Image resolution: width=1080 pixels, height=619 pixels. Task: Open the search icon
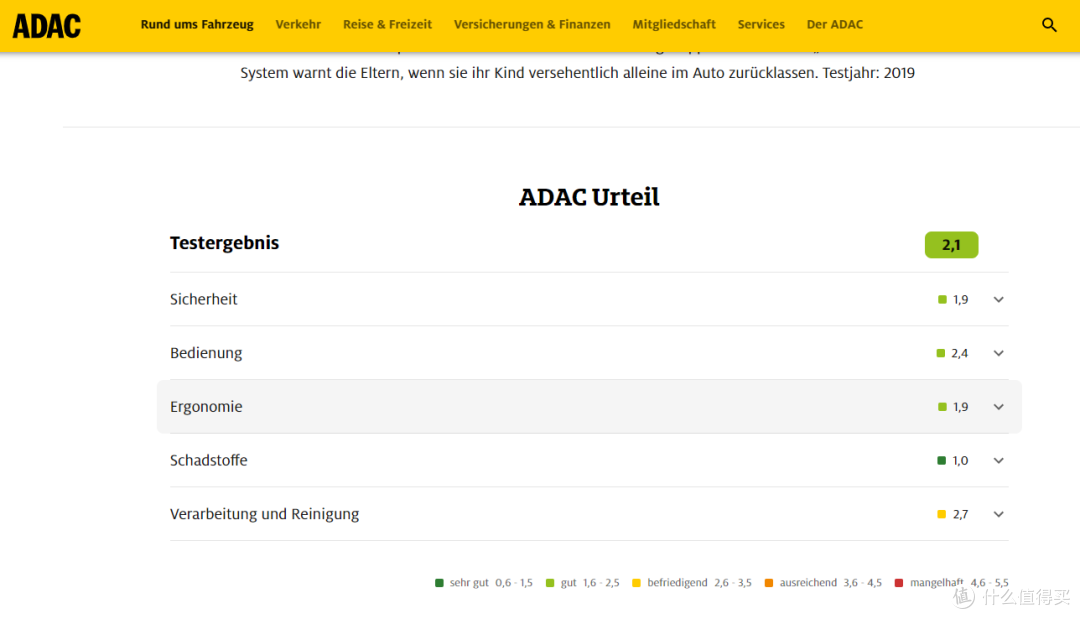tap(1049, 24)
